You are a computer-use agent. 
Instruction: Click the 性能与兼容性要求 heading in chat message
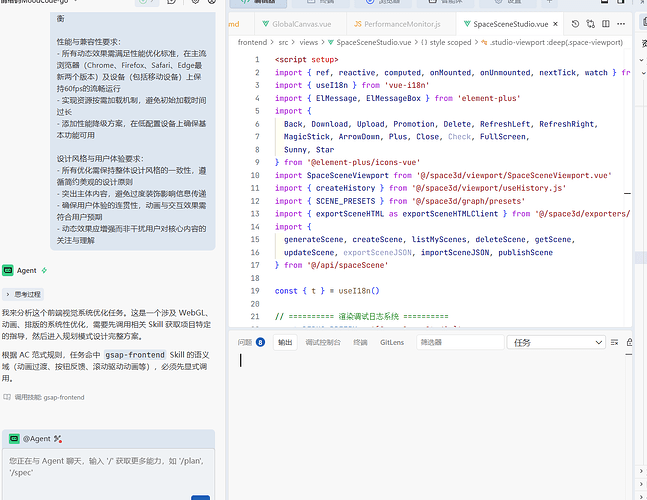[x=89, y=42]
